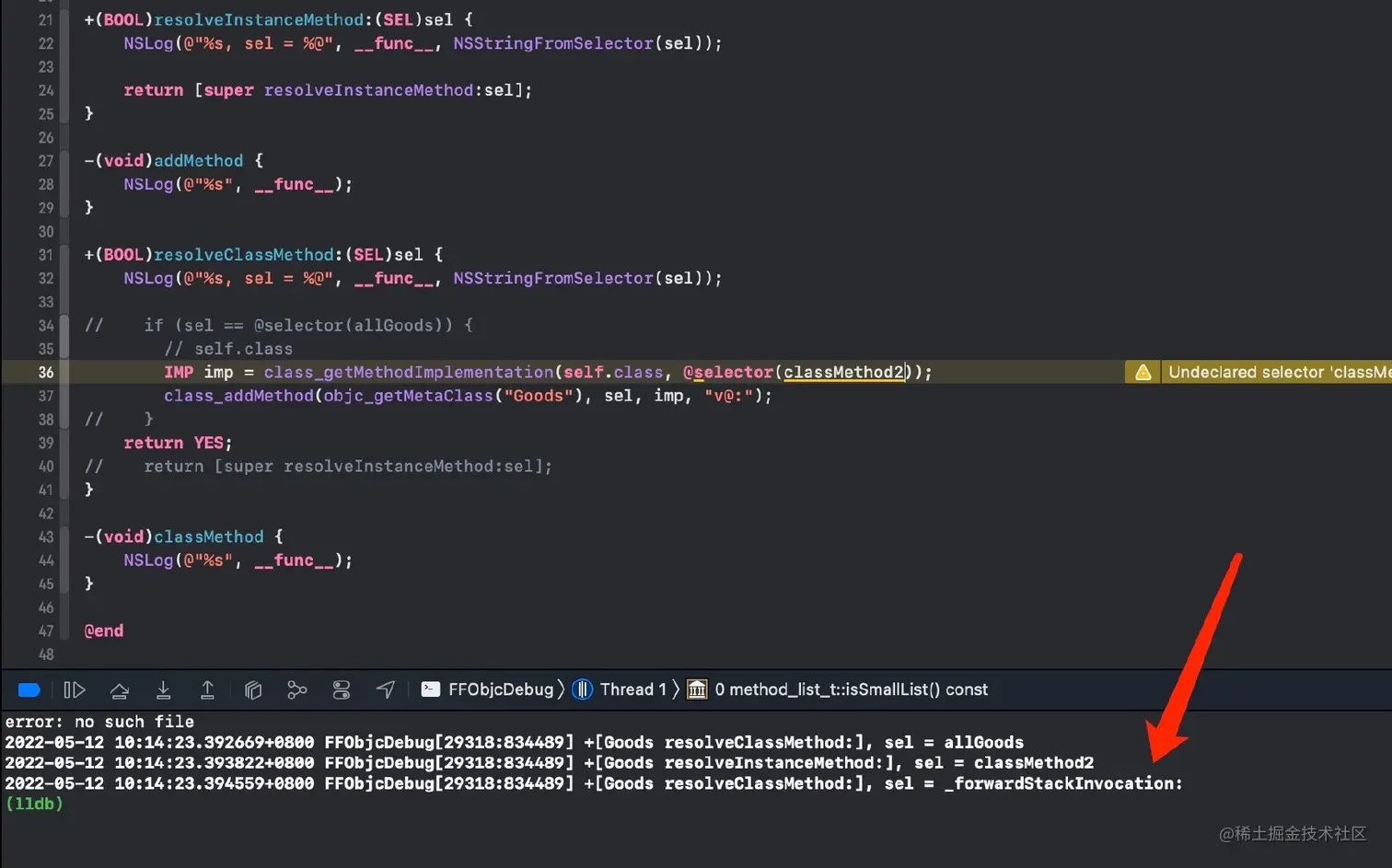Click class_addMethod call on line 37

tap(238, 396)
